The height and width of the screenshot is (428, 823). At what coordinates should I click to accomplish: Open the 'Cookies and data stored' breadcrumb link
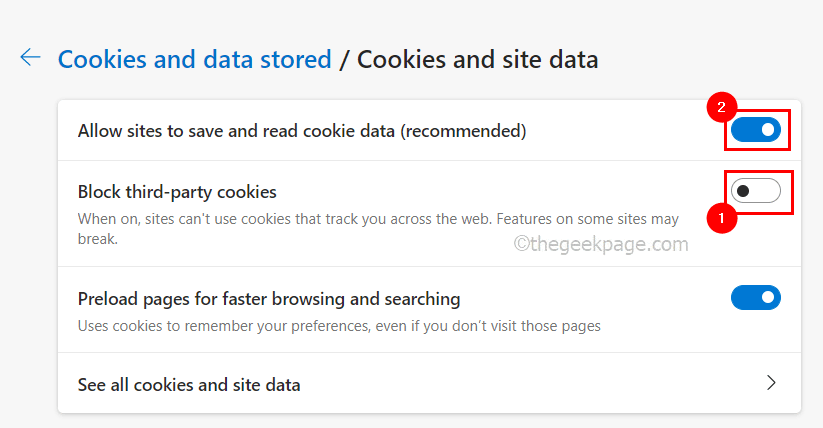pyautogui.click(x=194, y=59)
